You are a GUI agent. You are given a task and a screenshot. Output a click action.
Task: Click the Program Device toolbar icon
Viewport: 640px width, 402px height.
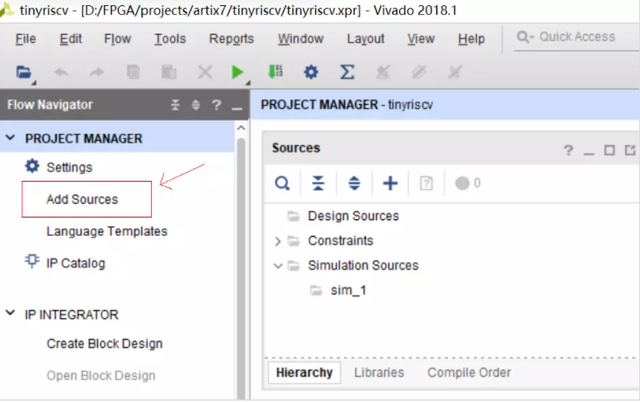pyautogui.click(x=275, y=72)
